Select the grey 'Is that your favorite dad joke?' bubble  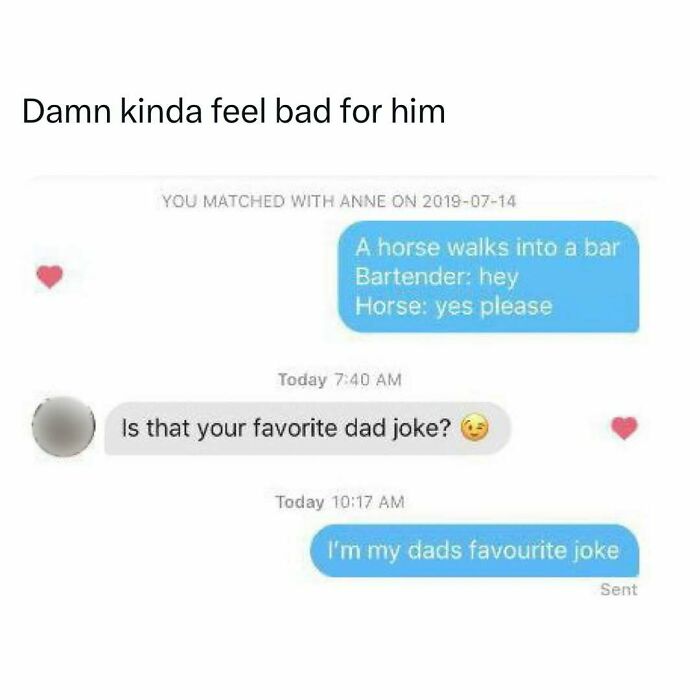tap(307, 429)
